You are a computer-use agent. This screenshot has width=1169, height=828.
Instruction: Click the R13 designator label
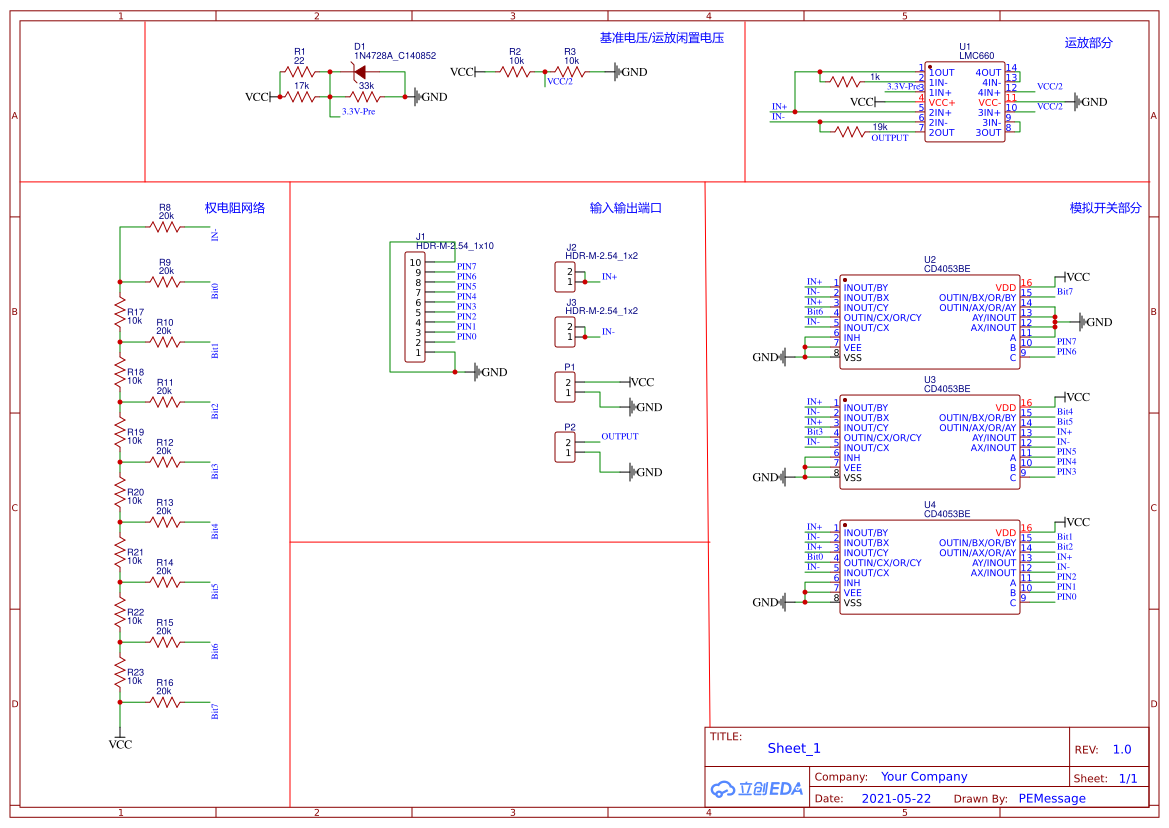click(x=165, y=503)
